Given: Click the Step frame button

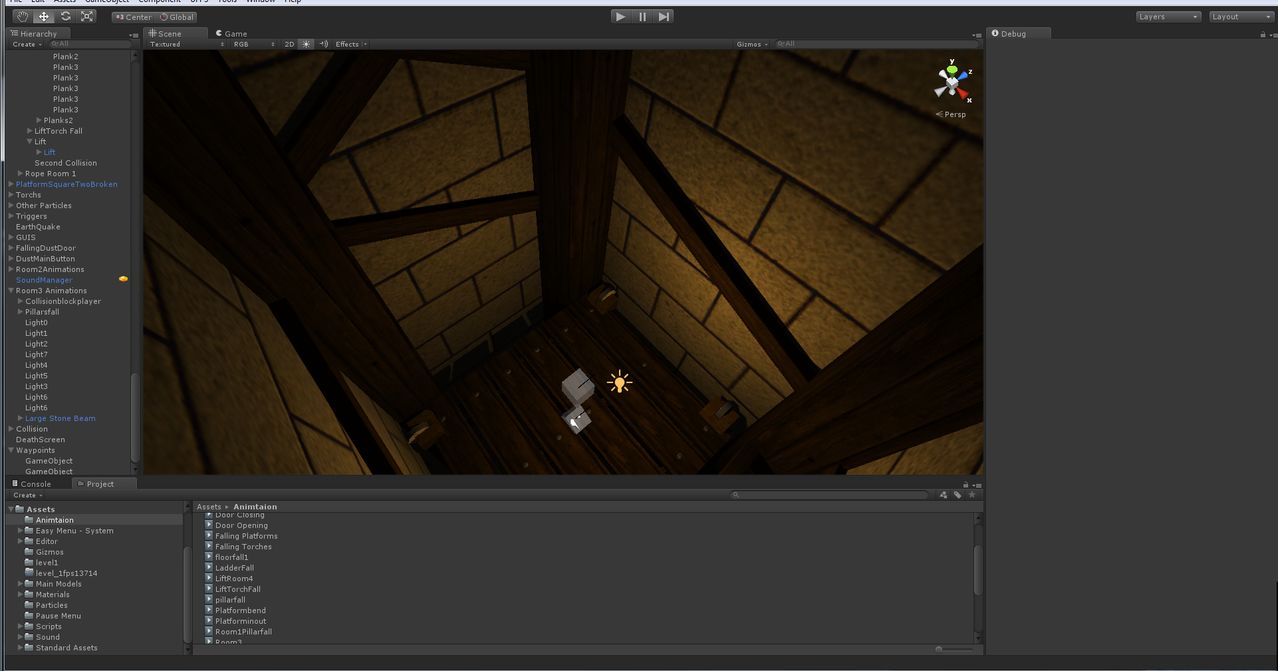Looking at the screenshot, I should coord(663,16).
